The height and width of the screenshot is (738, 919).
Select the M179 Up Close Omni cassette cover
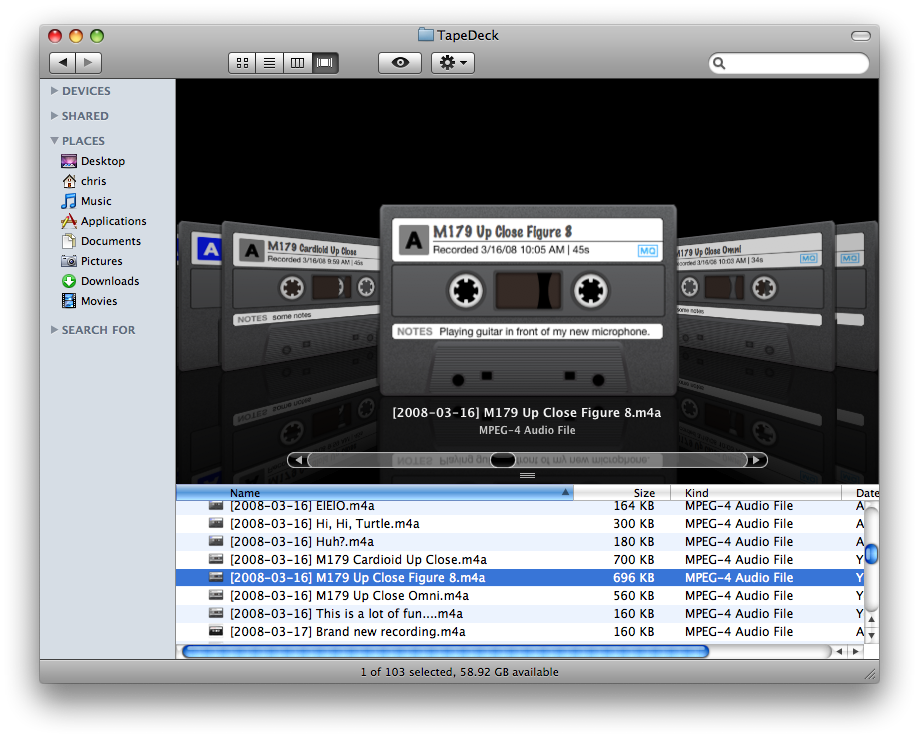(756, 296)
